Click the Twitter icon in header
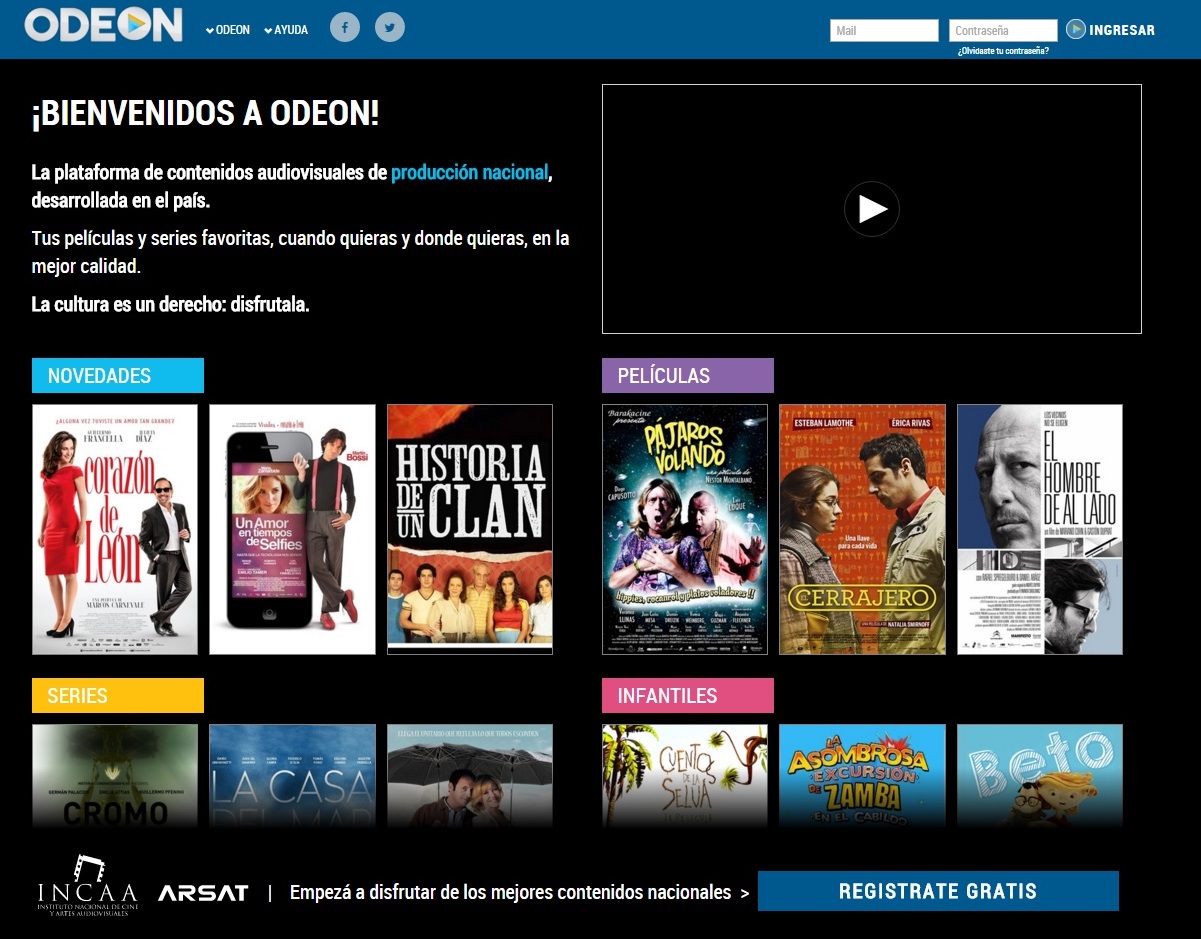Screen dimensions: 1201x939 tap(390, 27)
